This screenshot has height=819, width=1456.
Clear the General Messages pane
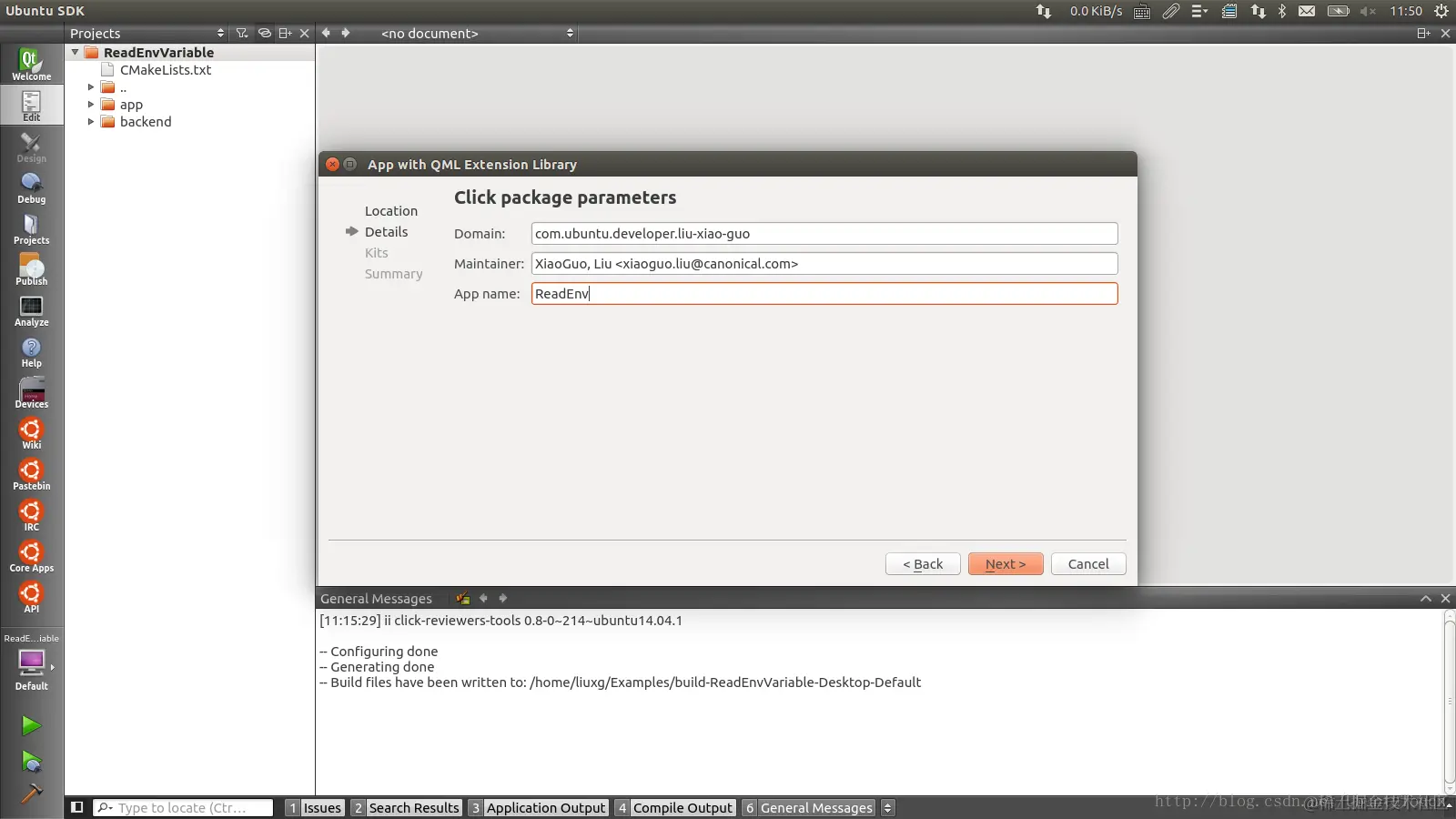point(463,598)
